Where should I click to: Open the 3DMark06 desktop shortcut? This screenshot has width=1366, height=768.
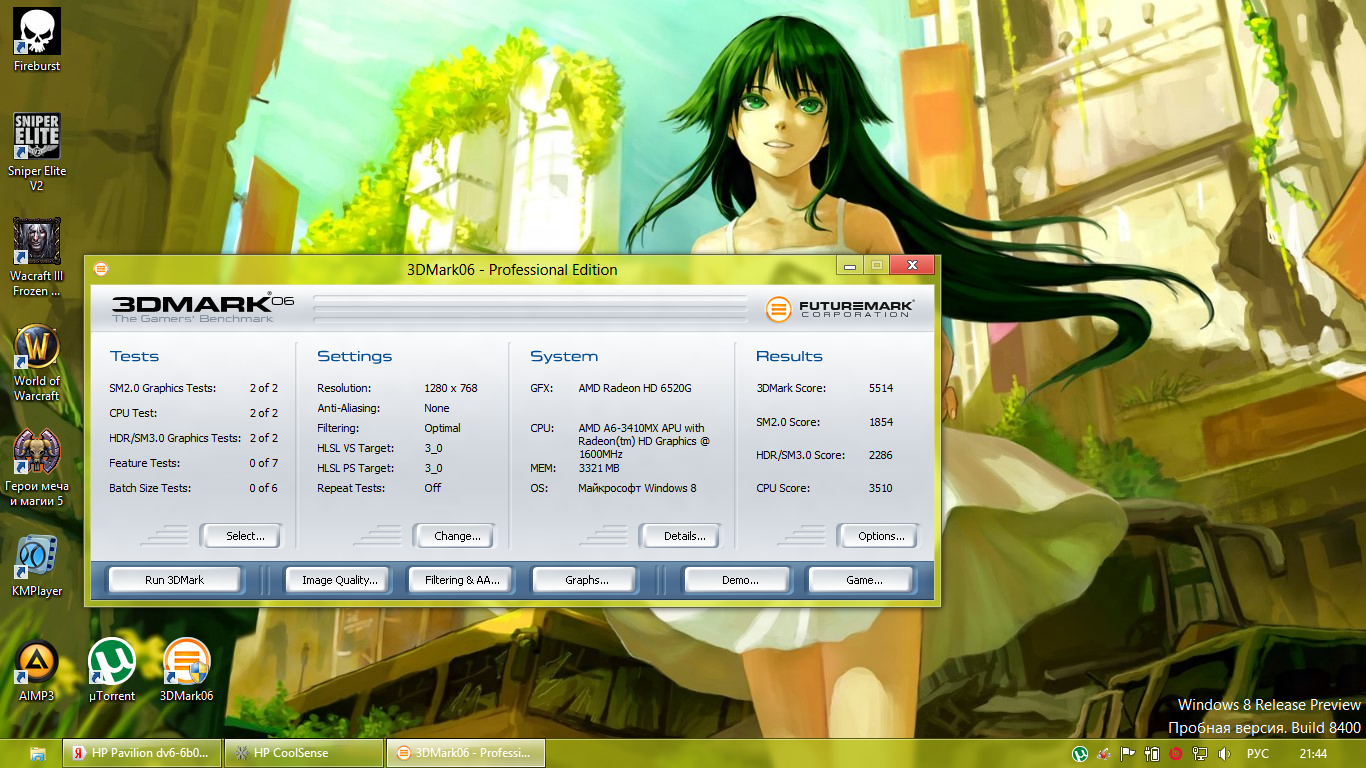tap(187, 670)
